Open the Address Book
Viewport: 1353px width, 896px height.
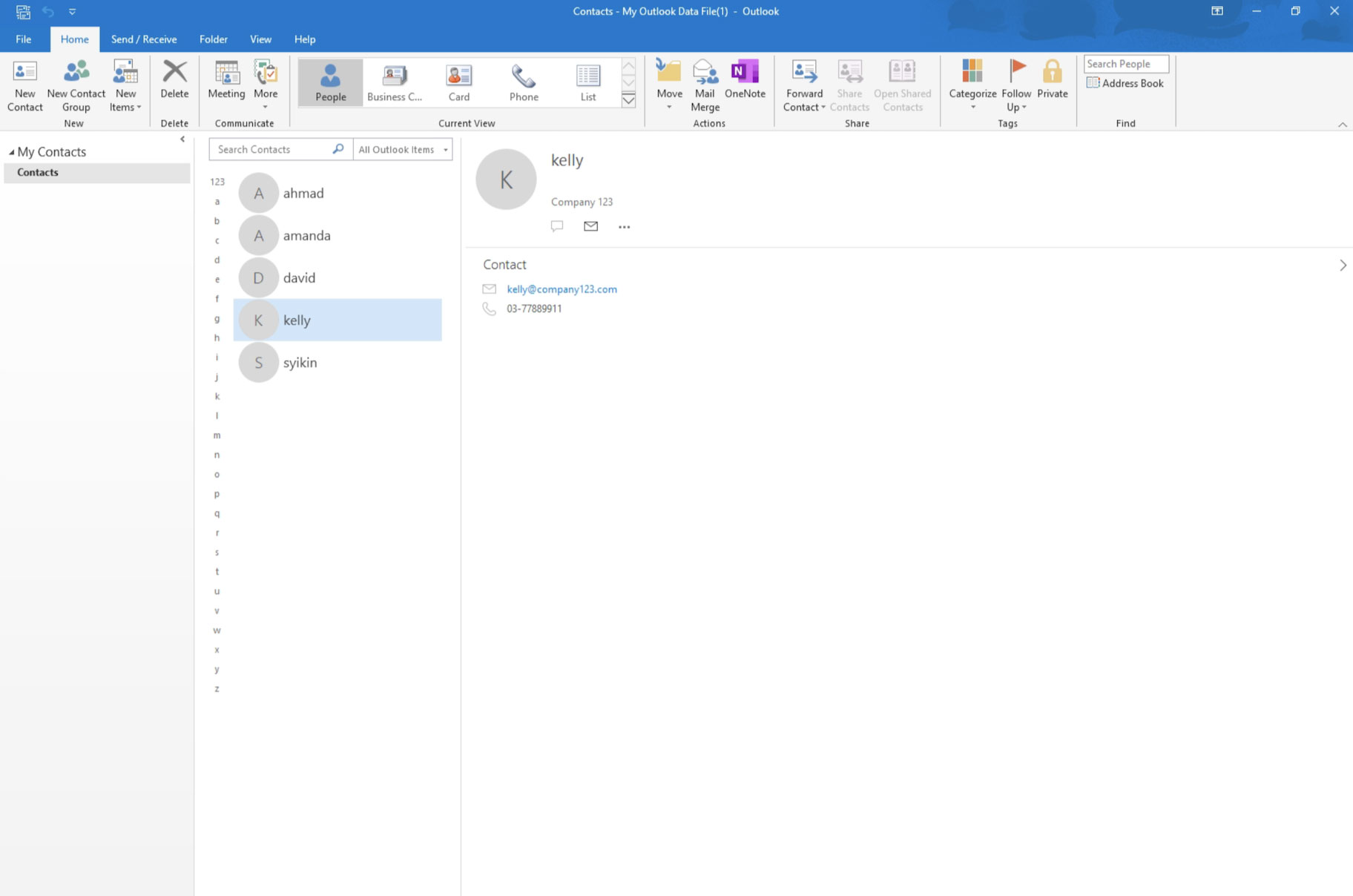click(x=1125, y=83)
